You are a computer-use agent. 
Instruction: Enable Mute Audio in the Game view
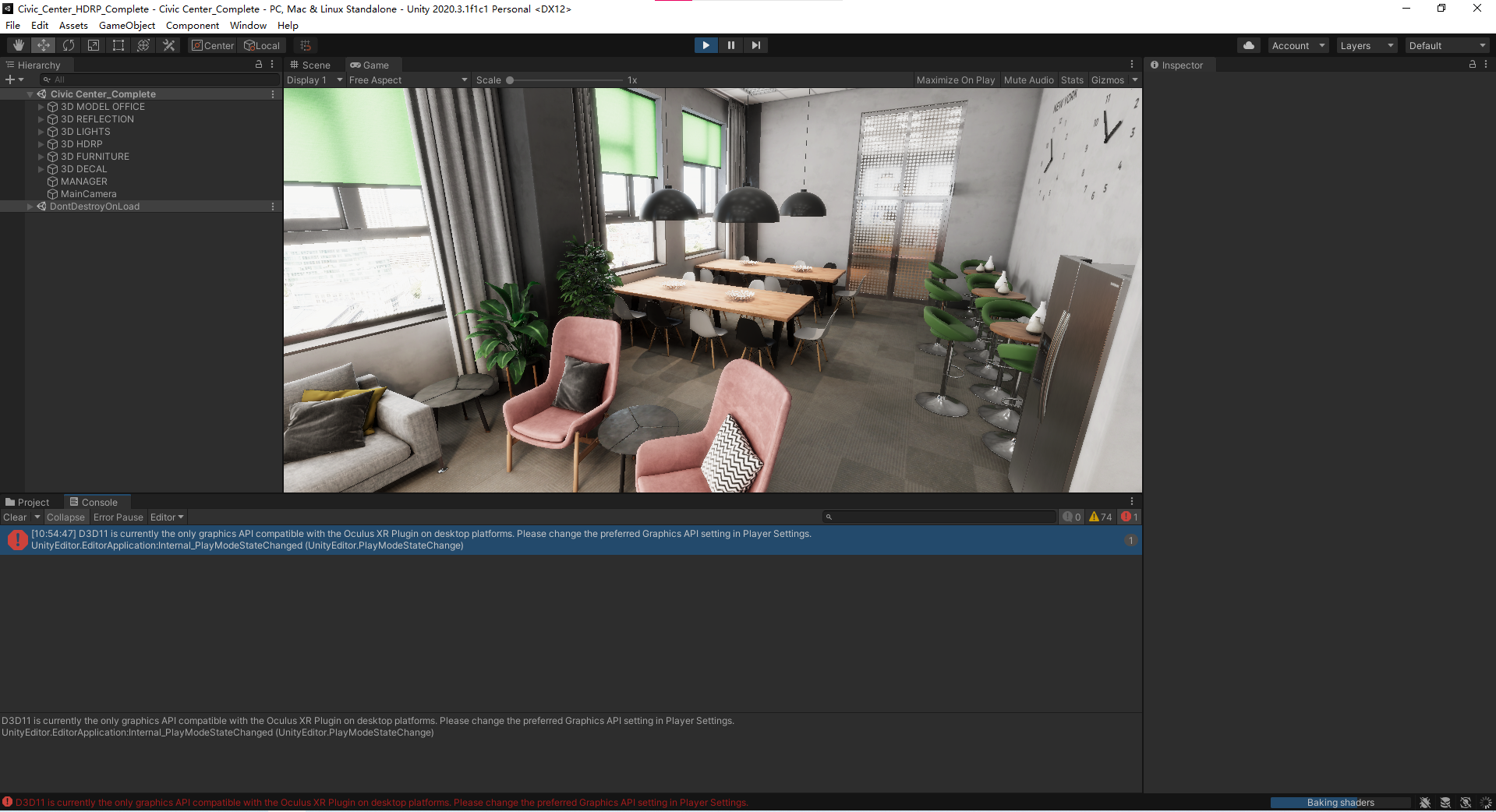1028,79
